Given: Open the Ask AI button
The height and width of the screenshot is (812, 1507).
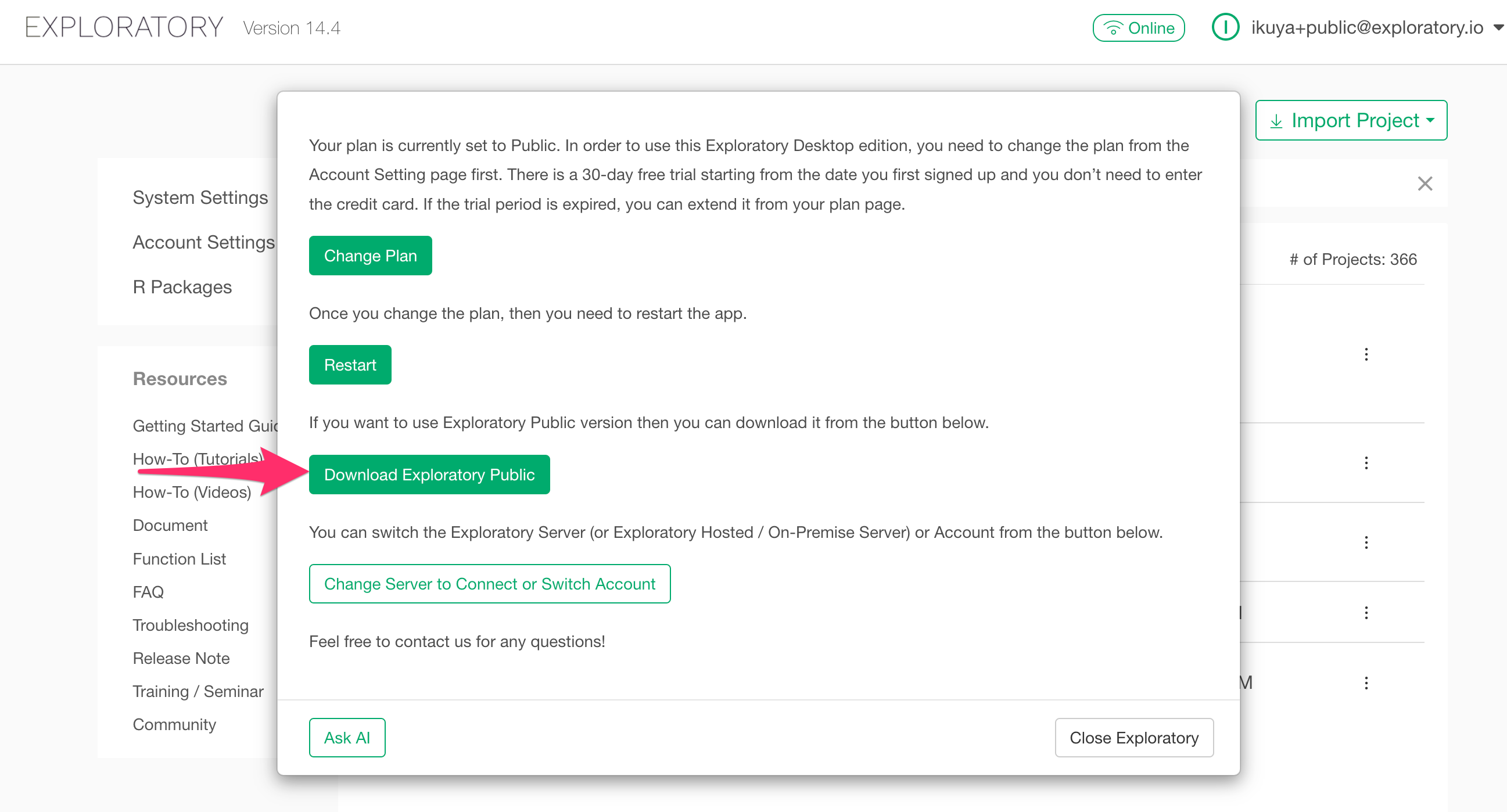Looking at the screenshot, I should (x=346, y=738).
